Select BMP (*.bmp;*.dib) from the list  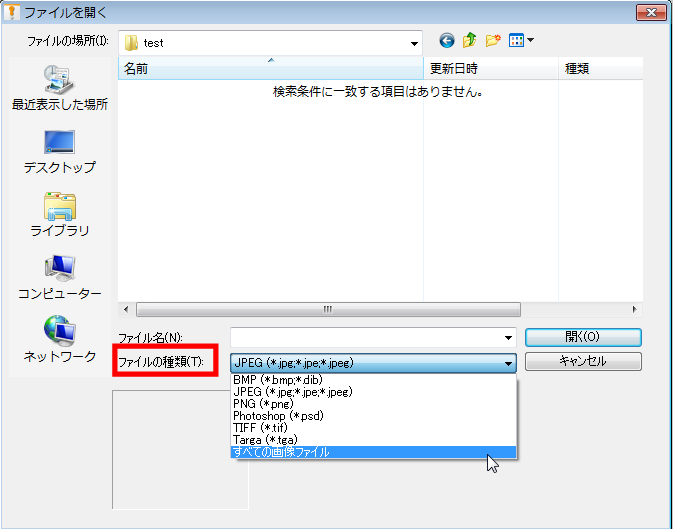373,380
